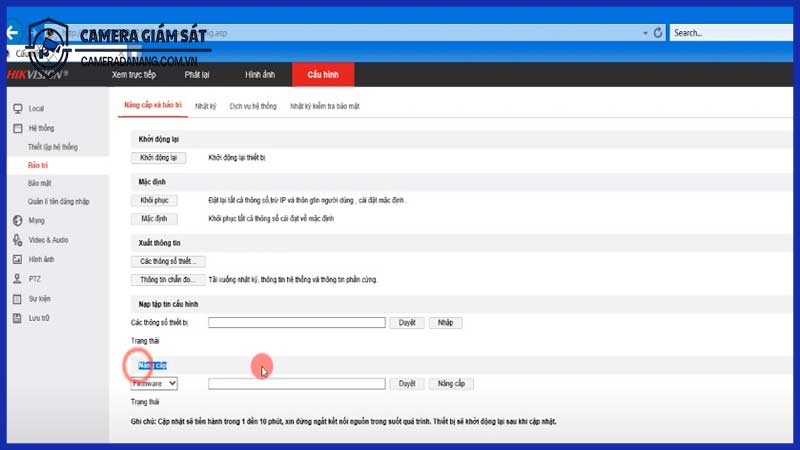This screenshot has width=800, height=450.
Task: Select the PTZ icon in sidebar
Action: click(16, 279)
